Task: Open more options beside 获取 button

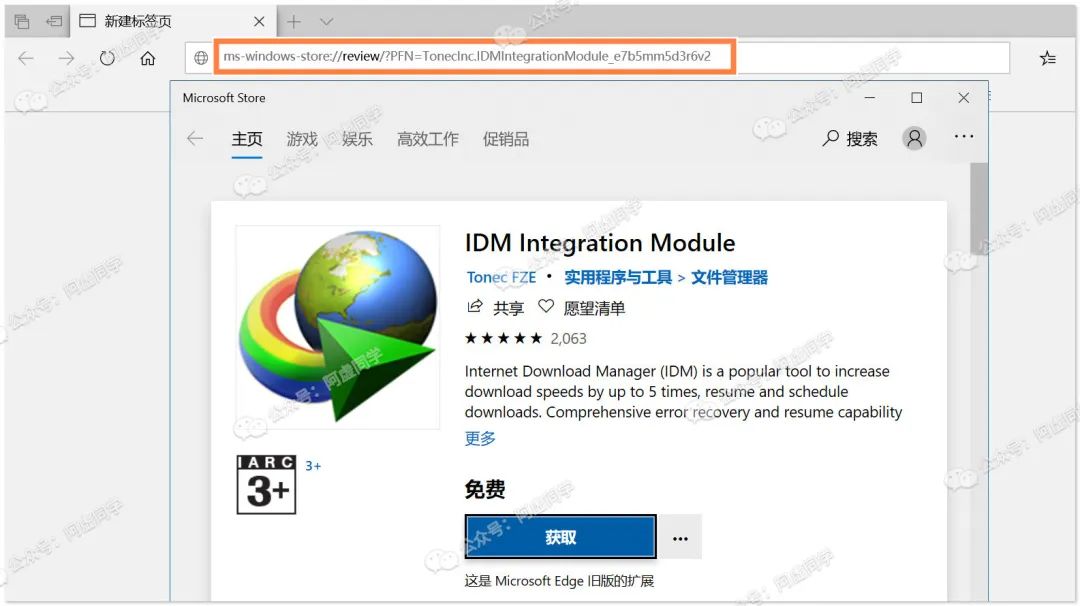Action: click(680, 536)
